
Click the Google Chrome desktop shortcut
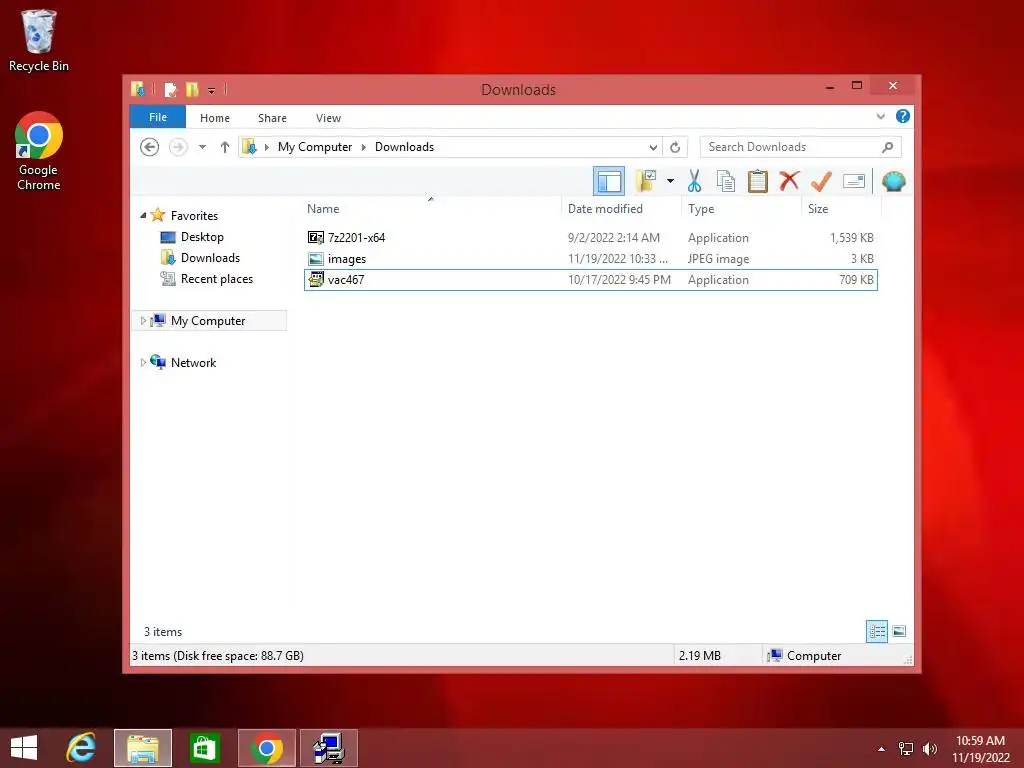coord(39,152)
